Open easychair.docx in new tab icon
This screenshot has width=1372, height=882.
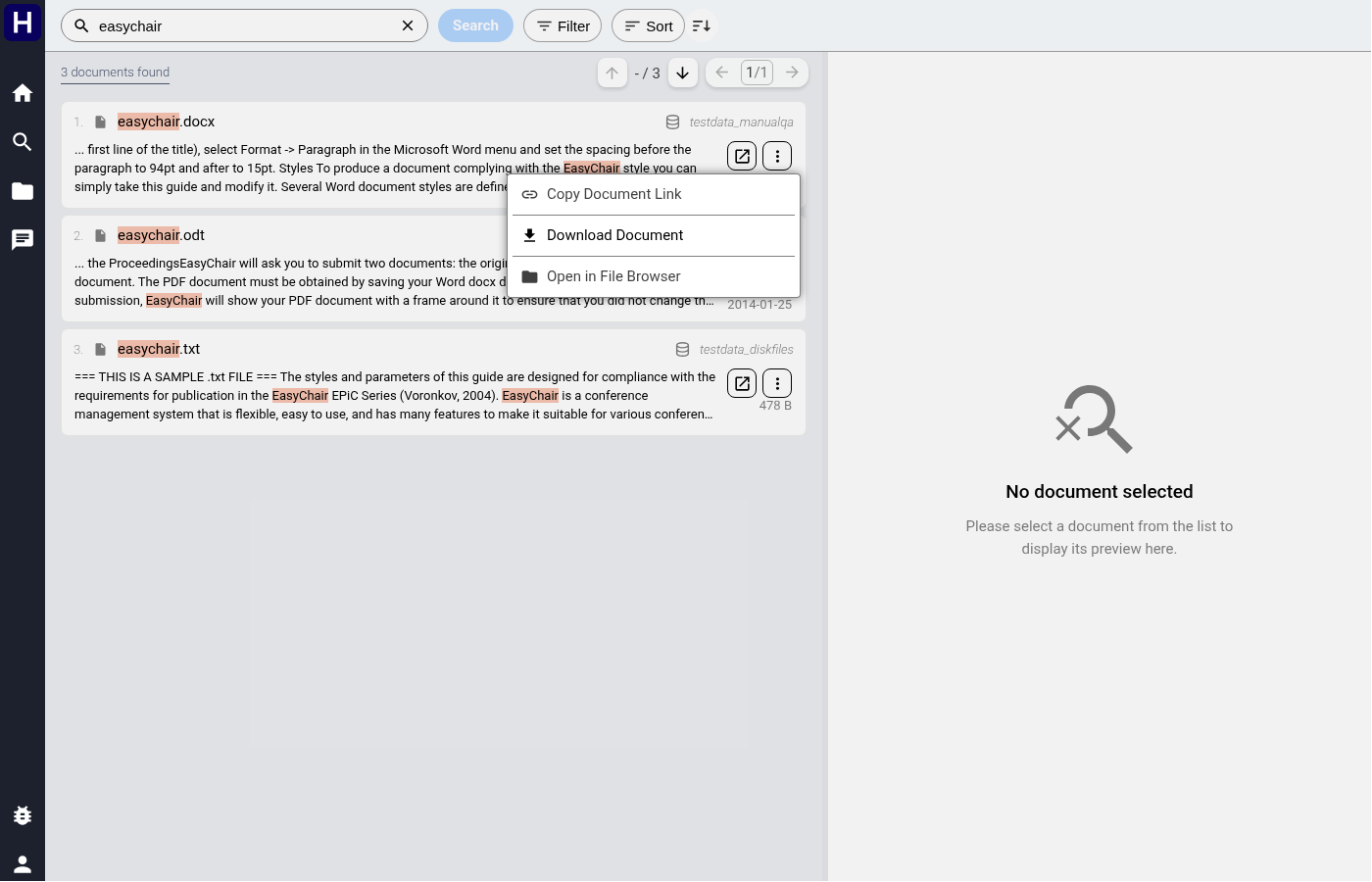point(742,156)
